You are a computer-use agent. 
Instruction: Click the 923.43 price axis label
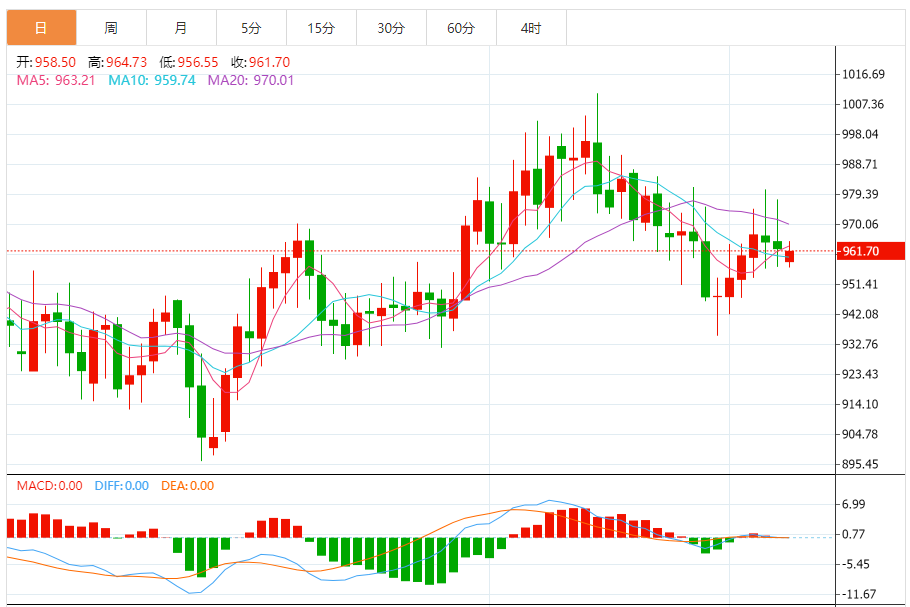[860, 374]
